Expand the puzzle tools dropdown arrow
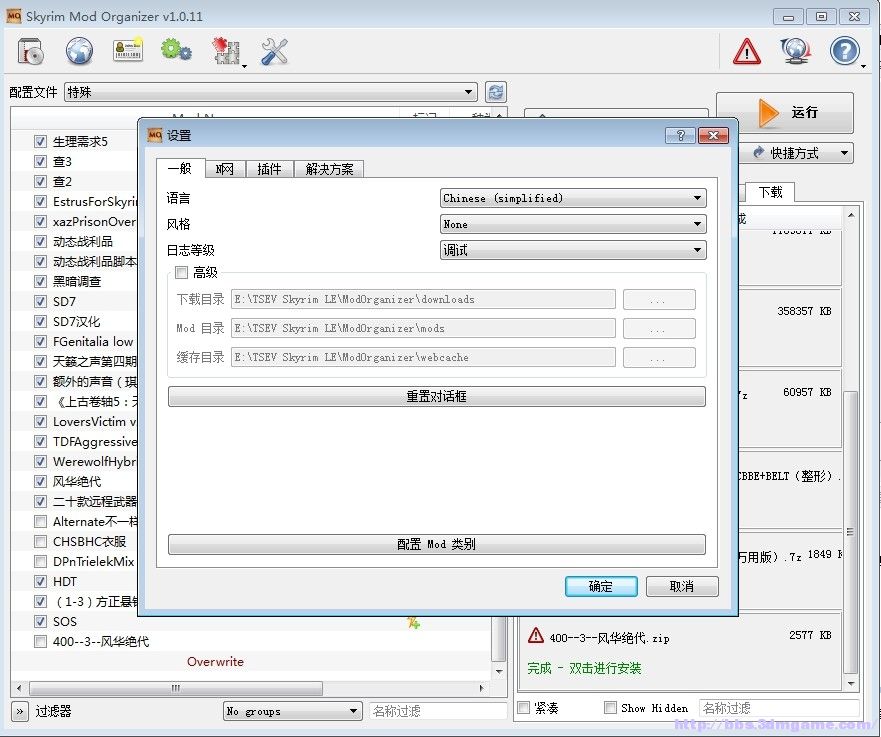Viewport: 881px width, 737px height. click(244, 67)
